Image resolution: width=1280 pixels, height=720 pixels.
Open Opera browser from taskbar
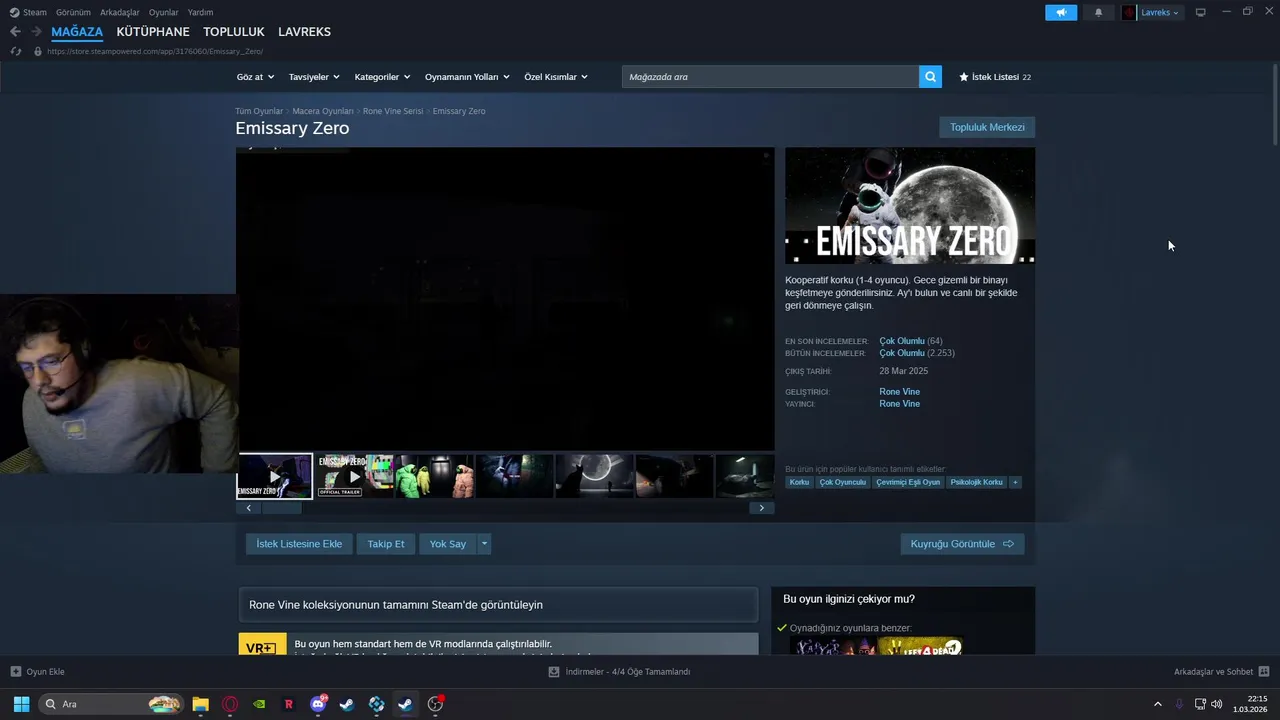coord(230,704)
